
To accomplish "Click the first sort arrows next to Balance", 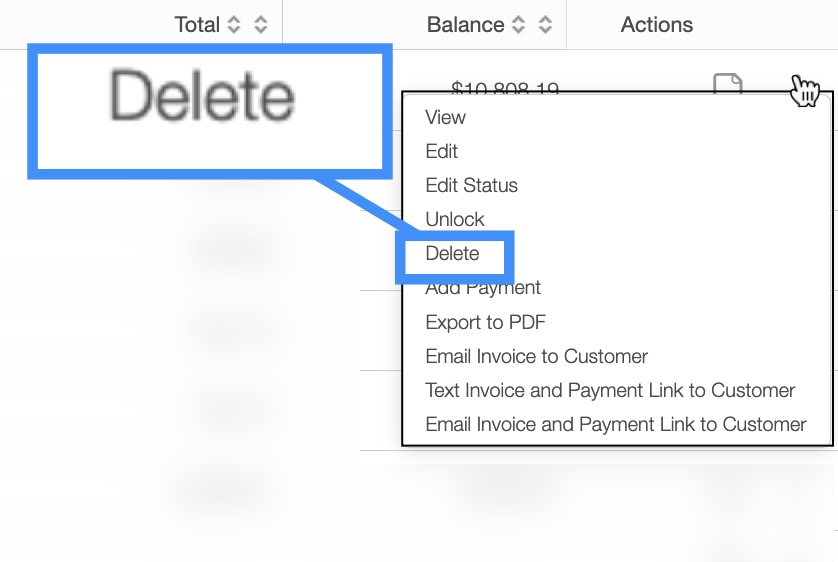I will click(518, 25).
